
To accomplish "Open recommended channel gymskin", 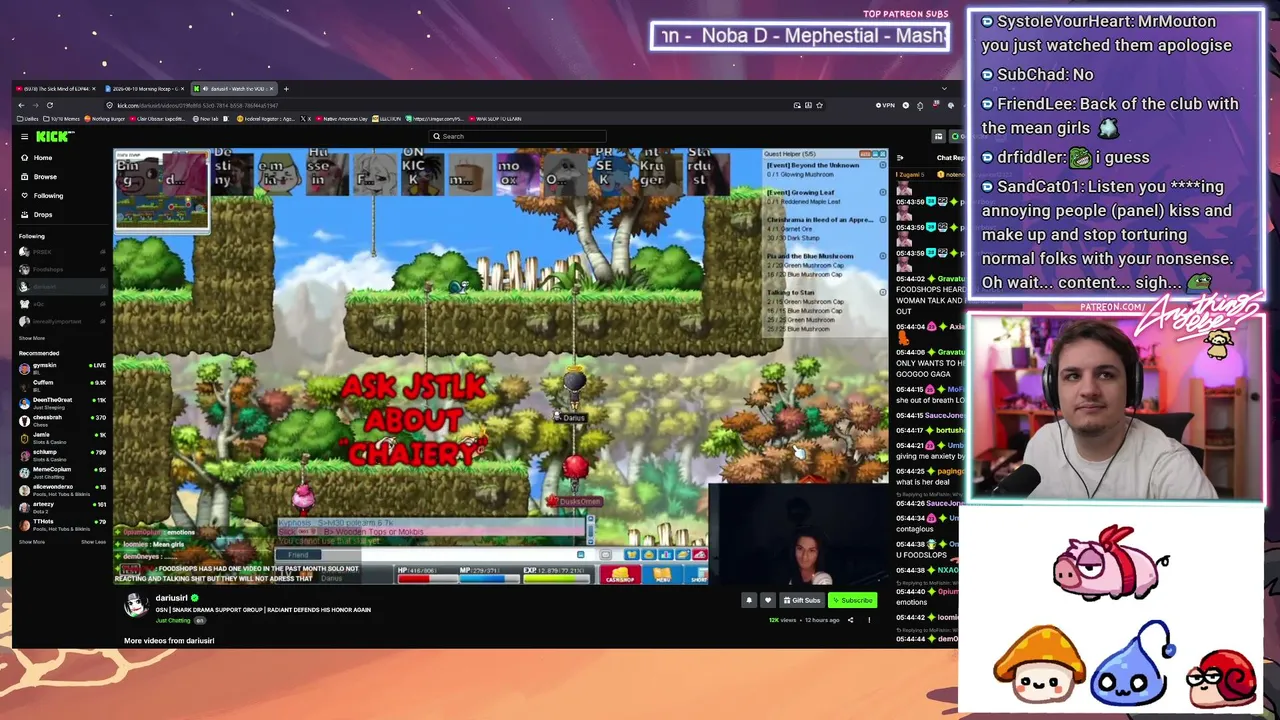I will click(62, 367).
